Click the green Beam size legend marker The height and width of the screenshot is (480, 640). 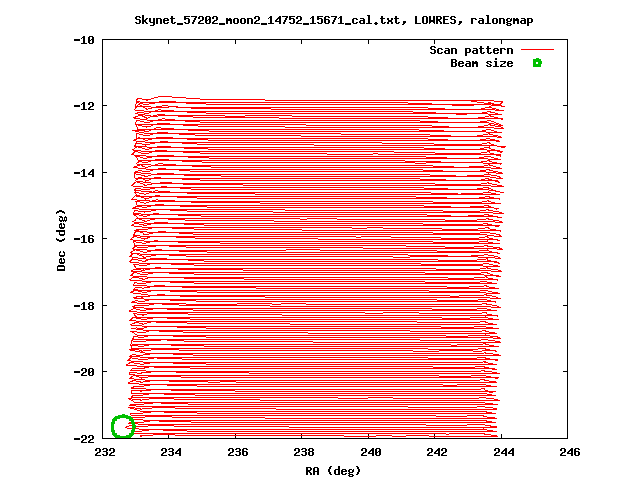coord(537,63)
